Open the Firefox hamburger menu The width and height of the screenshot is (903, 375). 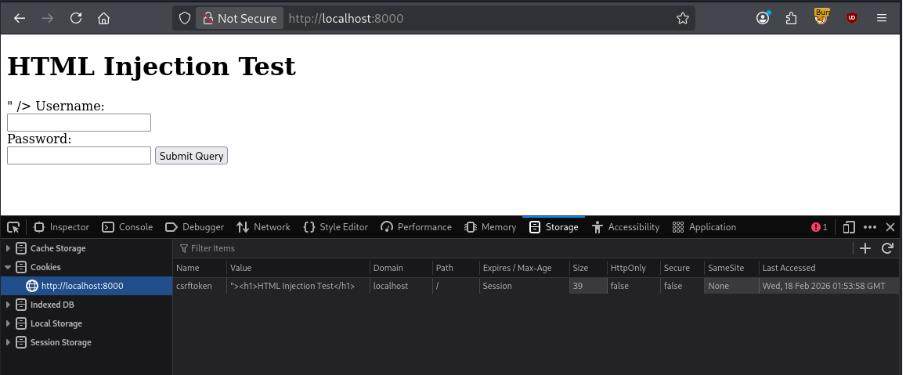pos(881,18)
